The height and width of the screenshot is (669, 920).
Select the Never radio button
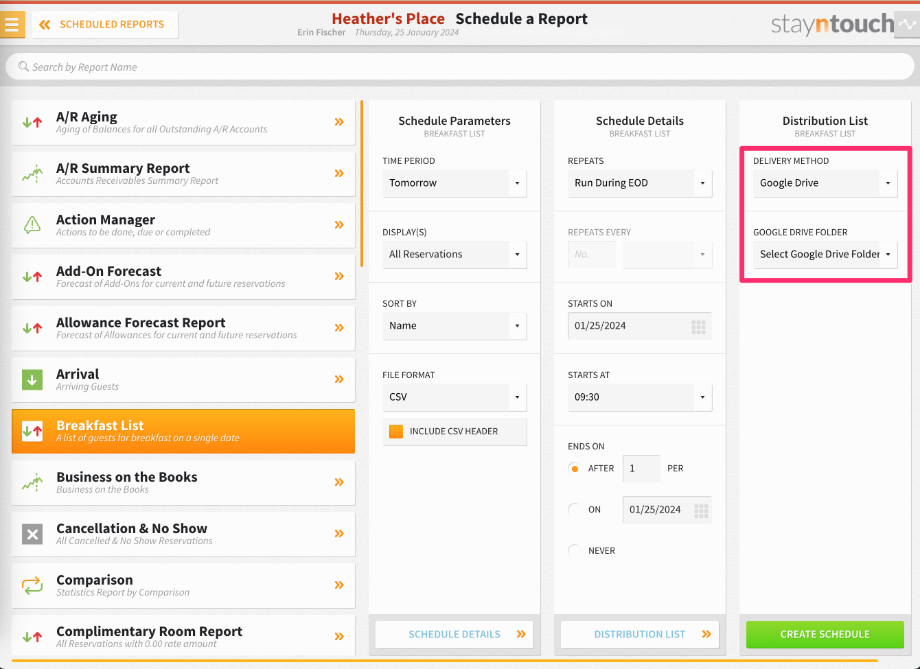pos(574,550)
